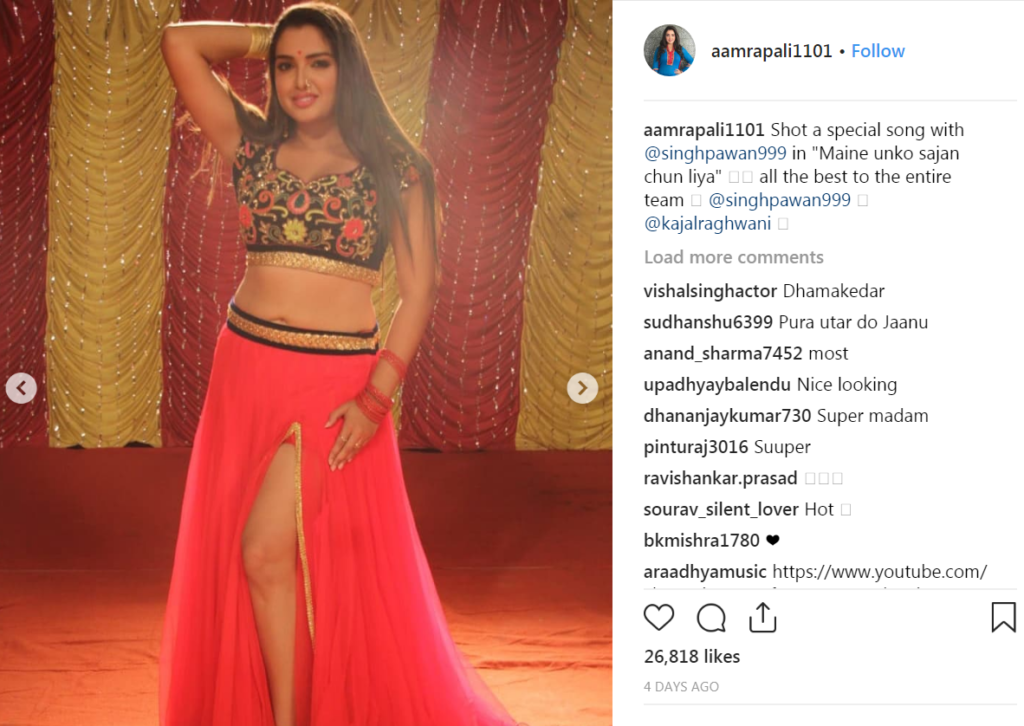Open the upadhyaybalendu commenter profile
This screenshot has height=726, width=1024.
pos(717,385)
